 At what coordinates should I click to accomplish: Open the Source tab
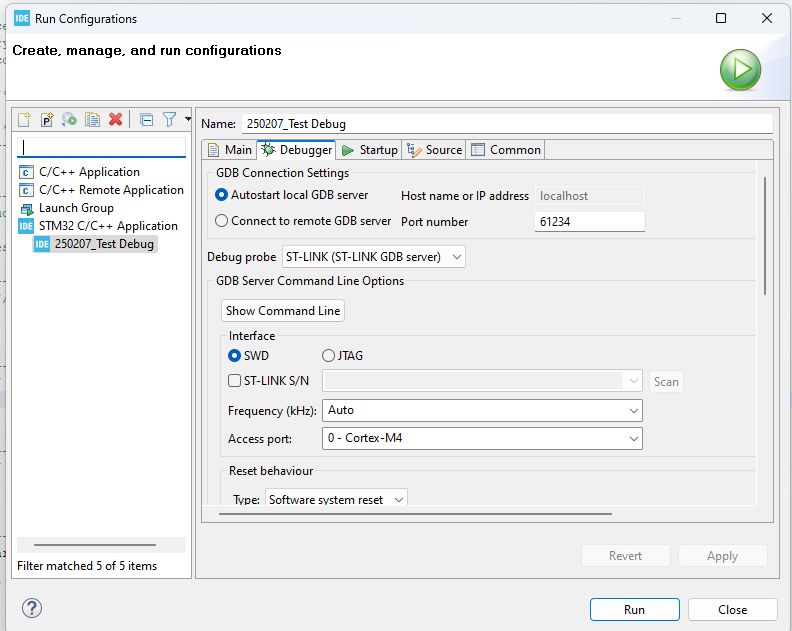coord(434,150)
